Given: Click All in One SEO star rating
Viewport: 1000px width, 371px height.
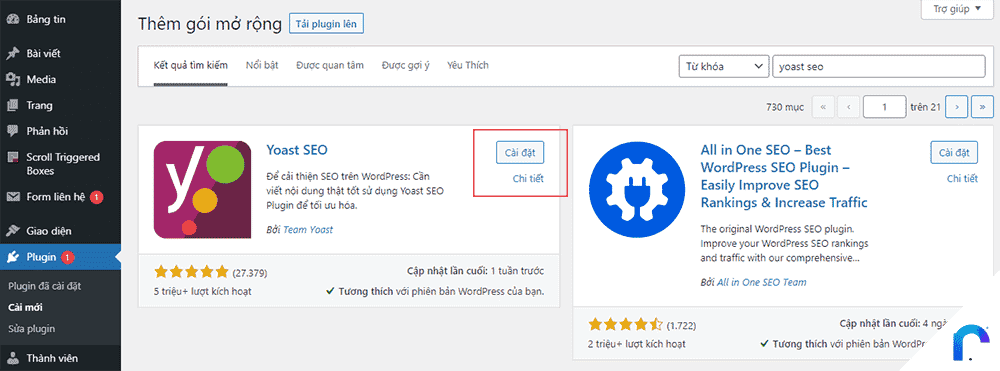Looking at the screenshot, I should coord(626,325).
